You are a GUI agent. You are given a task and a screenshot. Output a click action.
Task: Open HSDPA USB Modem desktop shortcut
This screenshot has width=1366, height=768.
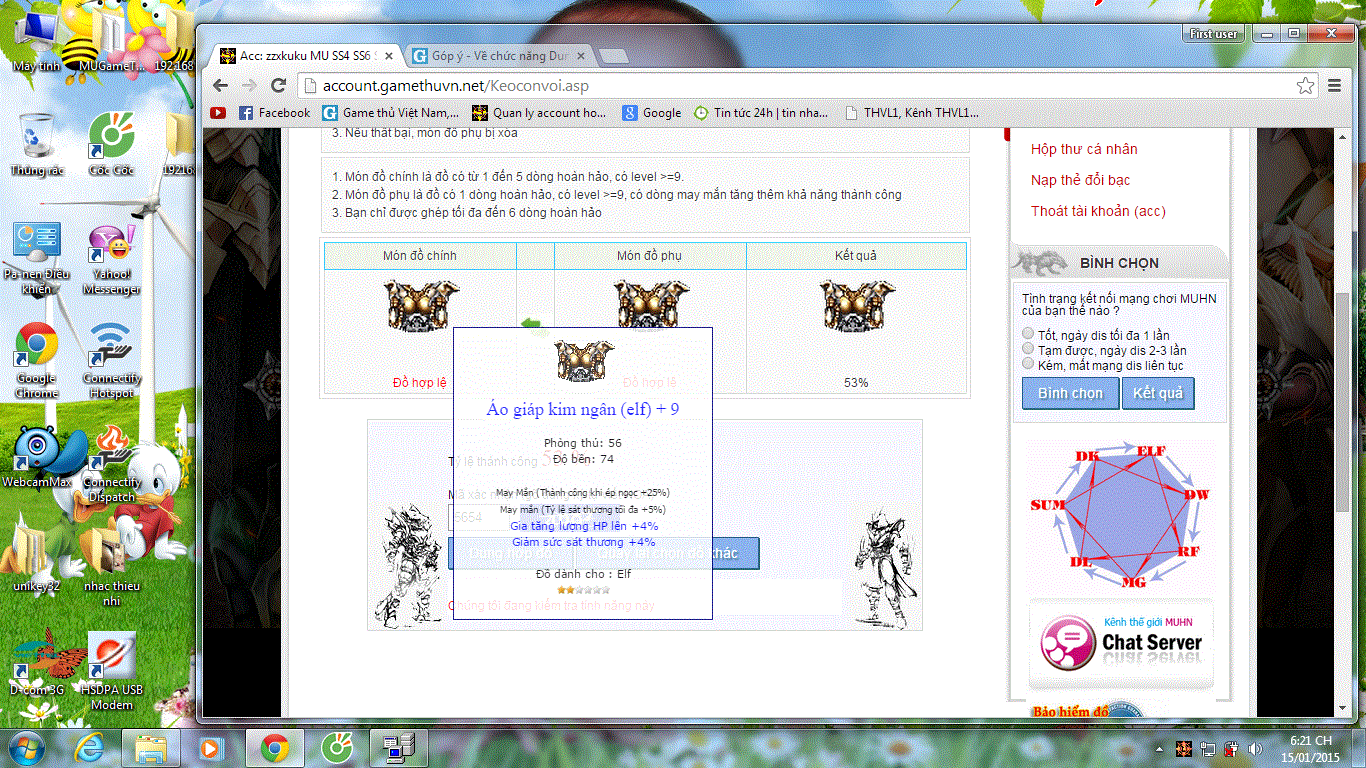coord(112,670)
